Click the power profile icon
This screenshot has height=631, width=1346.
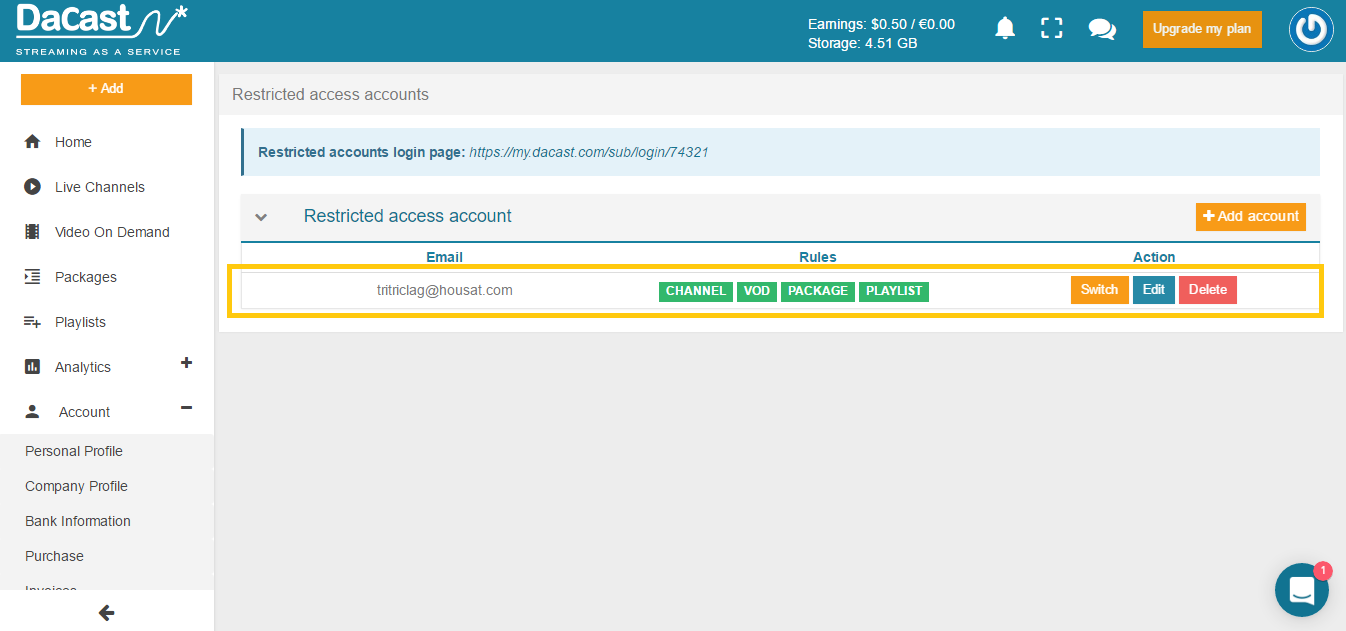point(1311,30)
